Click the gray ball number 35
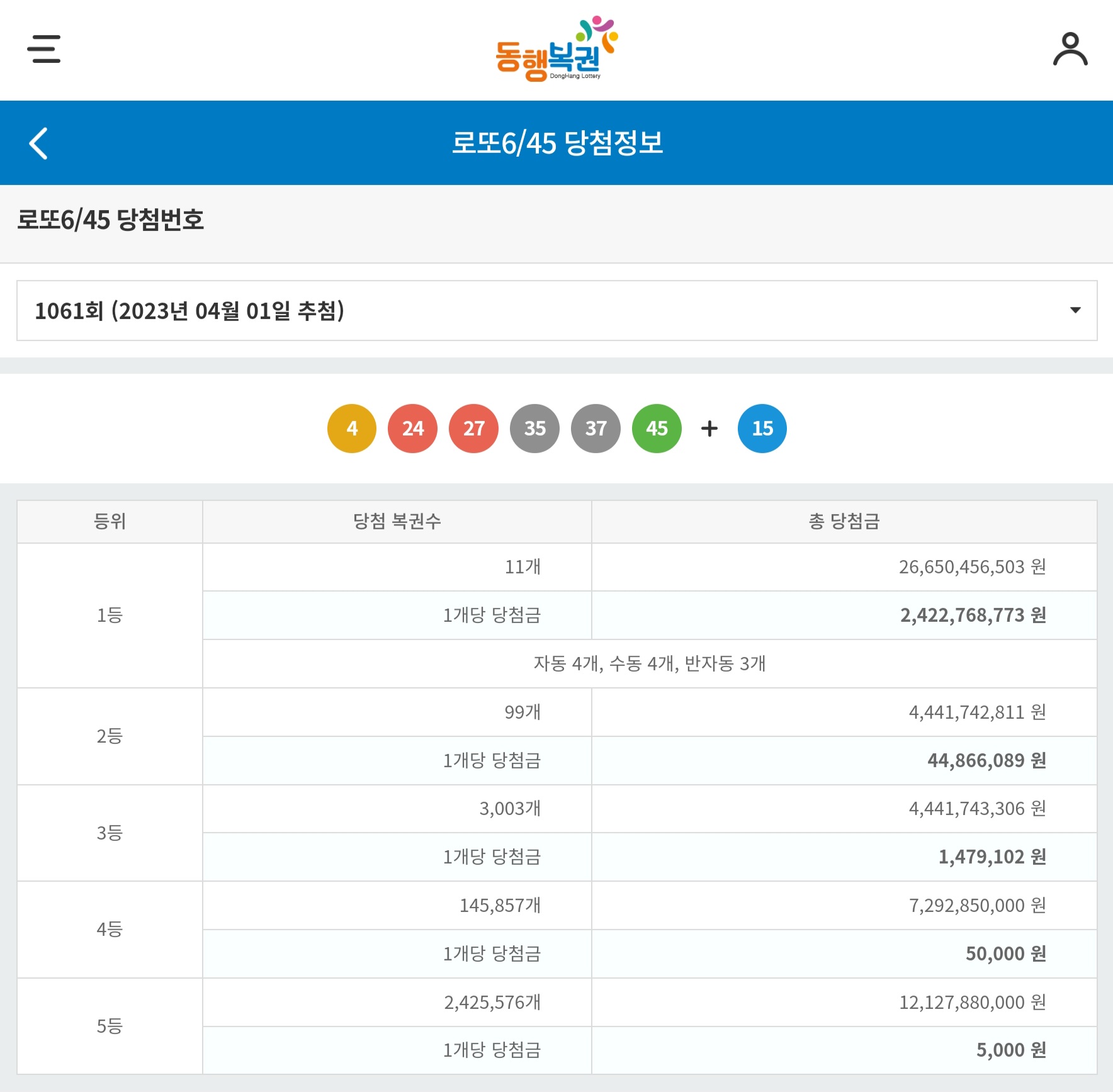The width and height of the screenshot is (1113, 1092). (x=535, y=429)
